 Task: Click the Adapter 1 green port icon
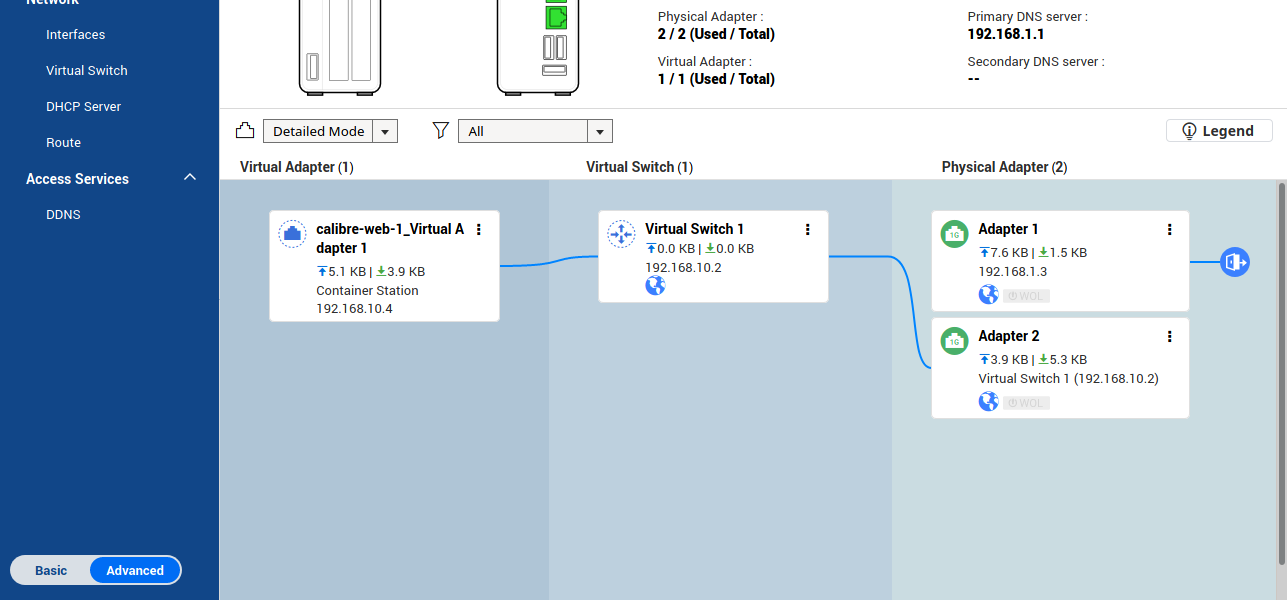(954, 234)
